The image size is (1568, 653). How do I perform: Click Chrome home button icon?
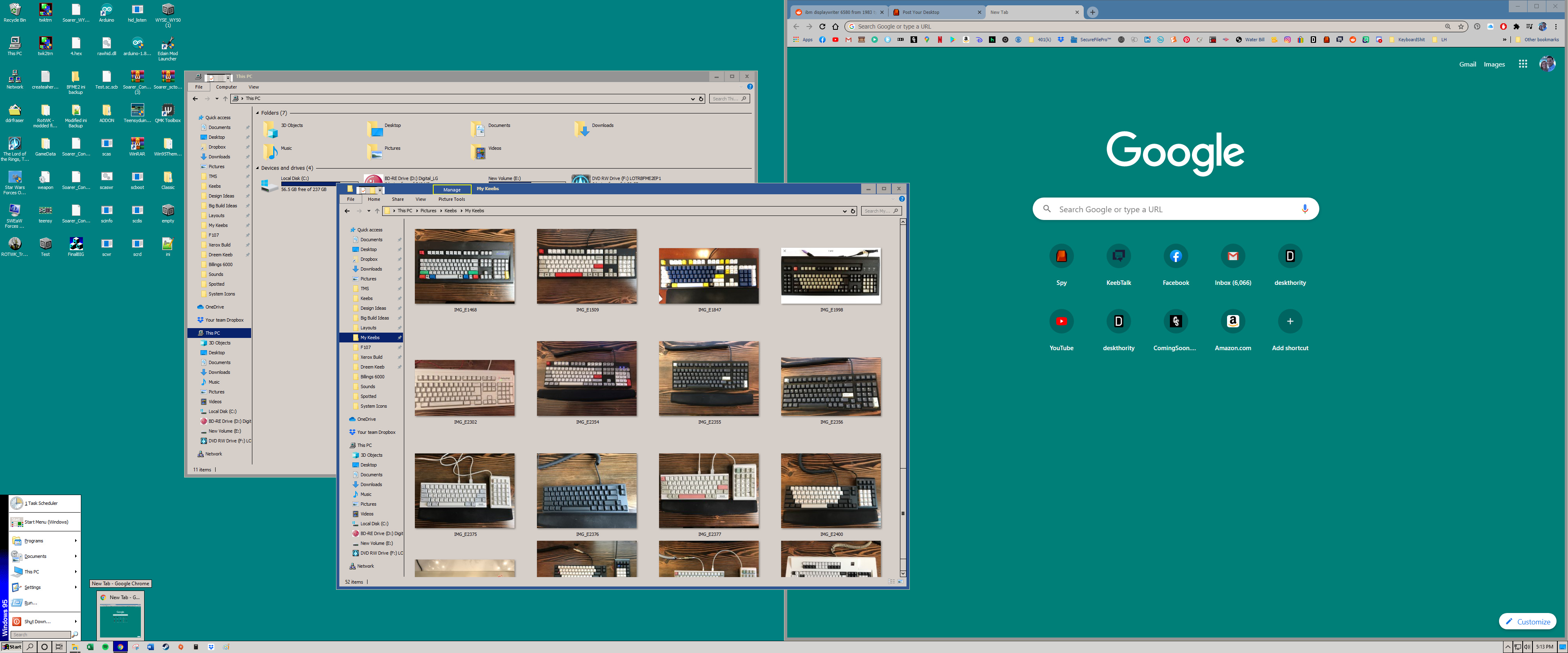coord(835,27)
